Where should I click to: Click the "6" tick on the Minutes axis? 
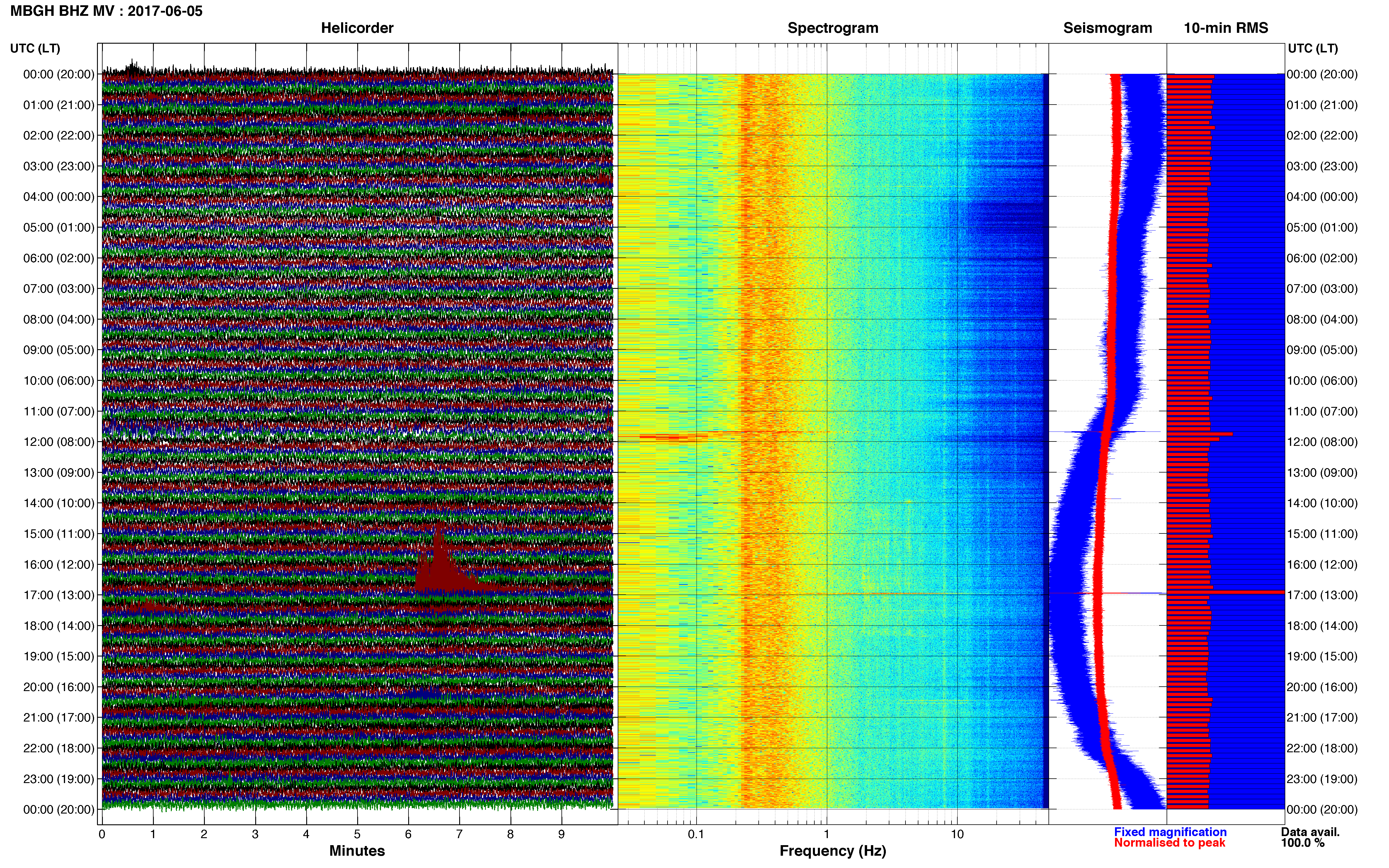click(x=408, y=835)
